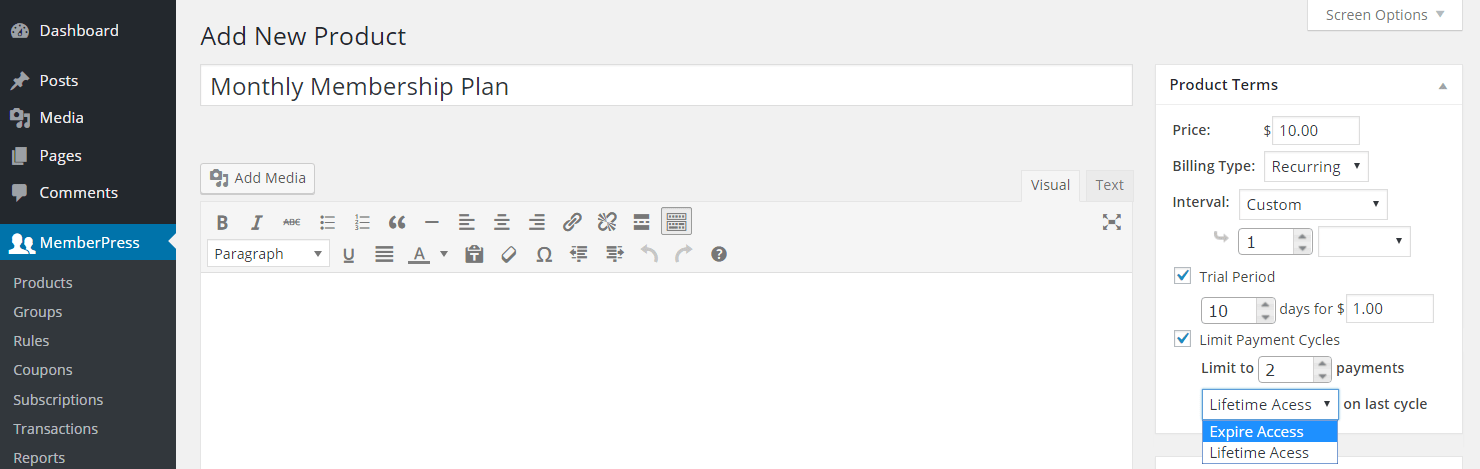Click the Add Media button
Image resolution: width=1480 pixels, height=469 pixels.
pyautogui.click(x=258, y=178)
